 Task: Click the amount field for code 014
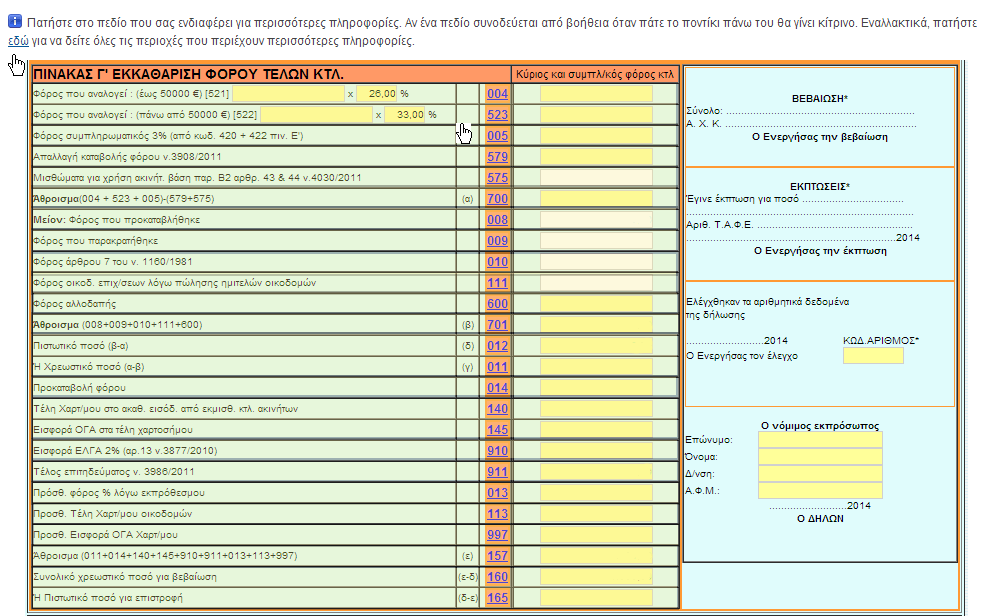(596, 388)
